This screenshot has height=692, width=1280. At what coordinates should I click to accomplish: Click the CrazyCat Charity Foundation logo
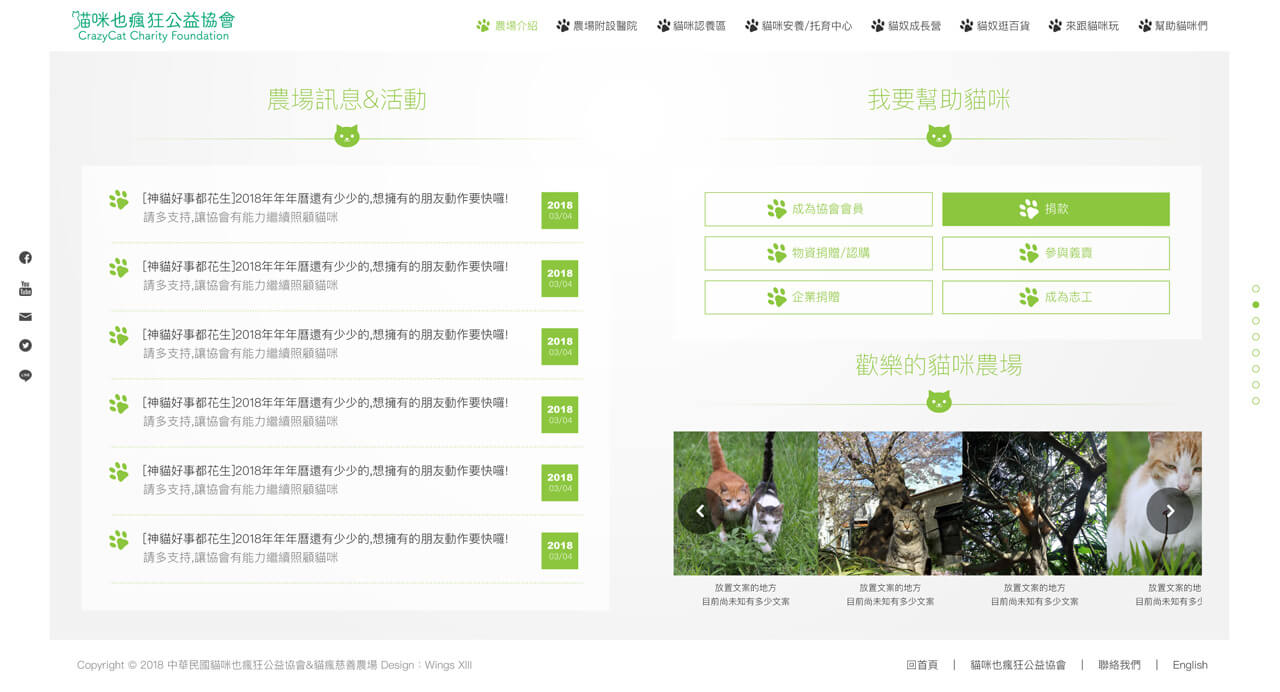153,26
